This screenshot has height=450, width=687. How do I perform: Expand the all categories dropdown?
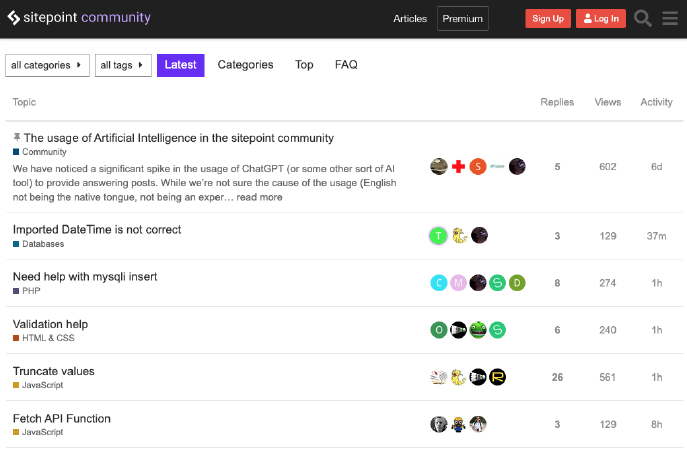47,65
